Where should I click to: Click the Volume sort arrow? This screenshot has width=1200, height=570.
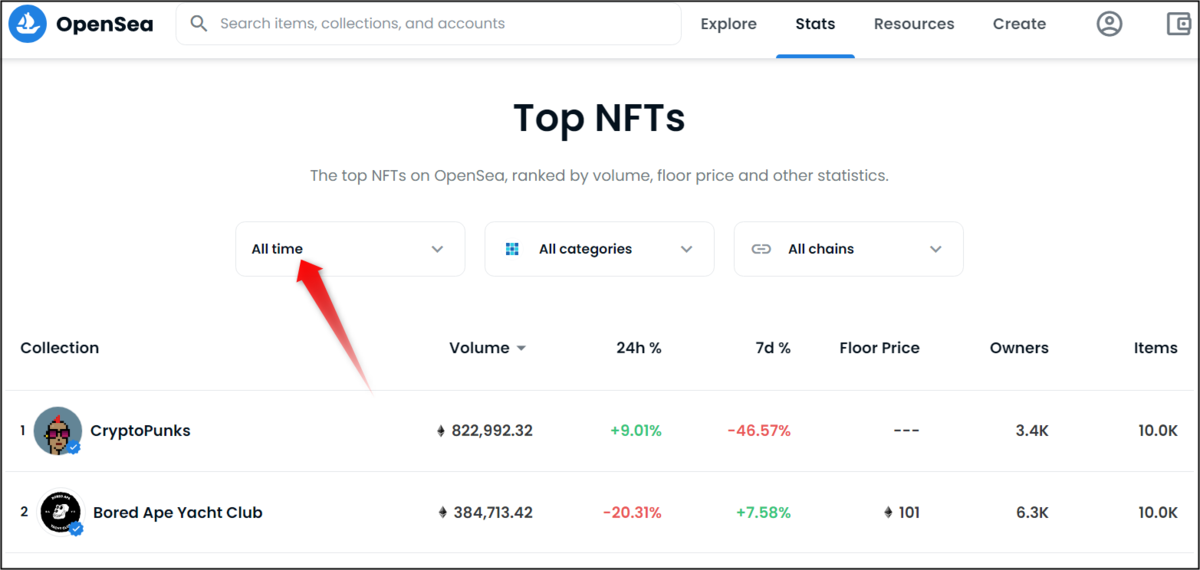pos(520,349)
